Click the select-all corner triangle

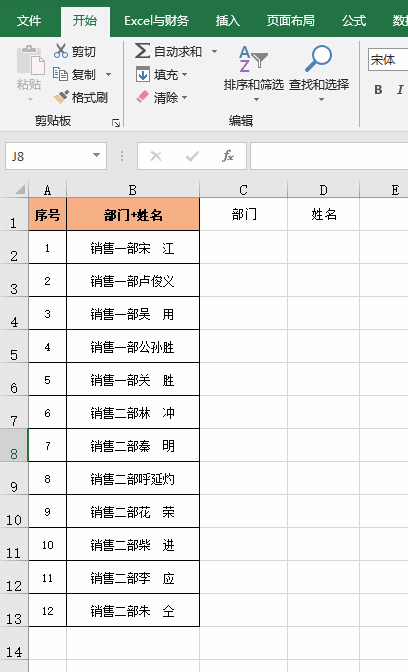coord(20,189)
